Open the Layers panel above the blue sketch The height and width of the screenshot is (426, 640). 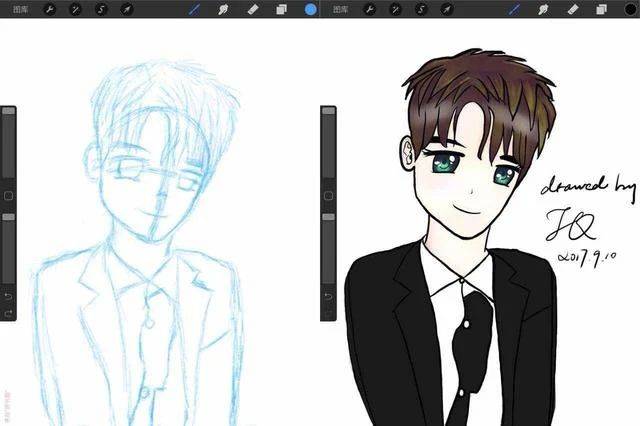coord(281,9)
